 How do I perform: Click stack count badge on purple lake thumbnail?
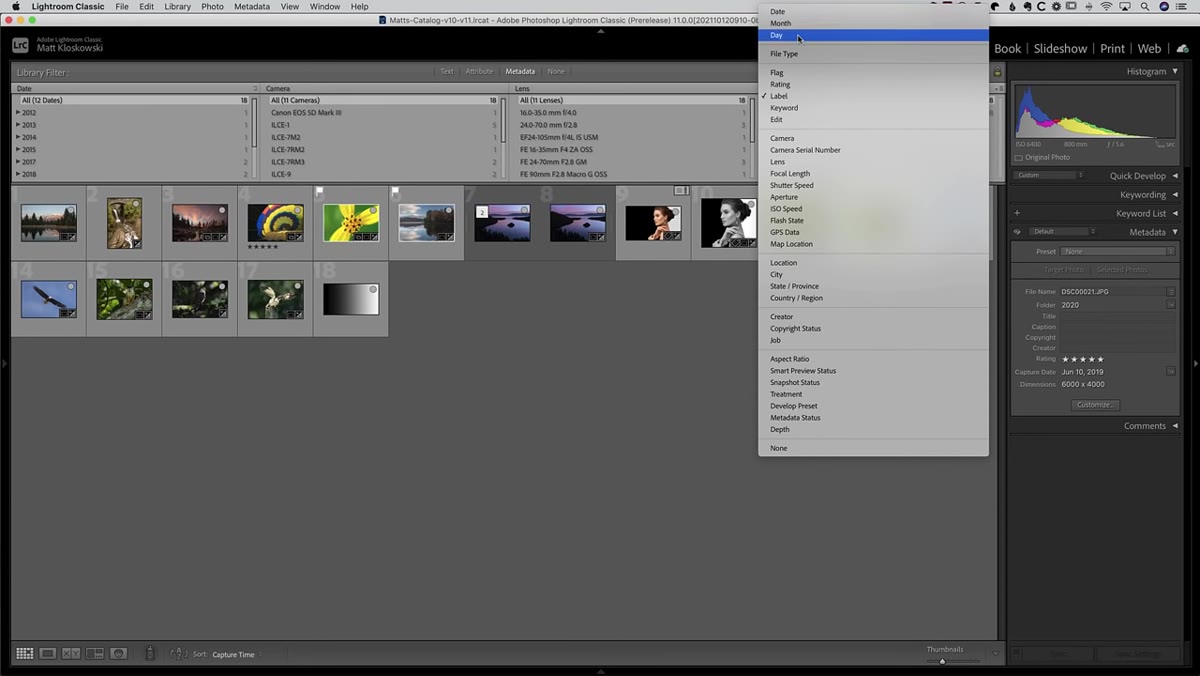point(482,212)
